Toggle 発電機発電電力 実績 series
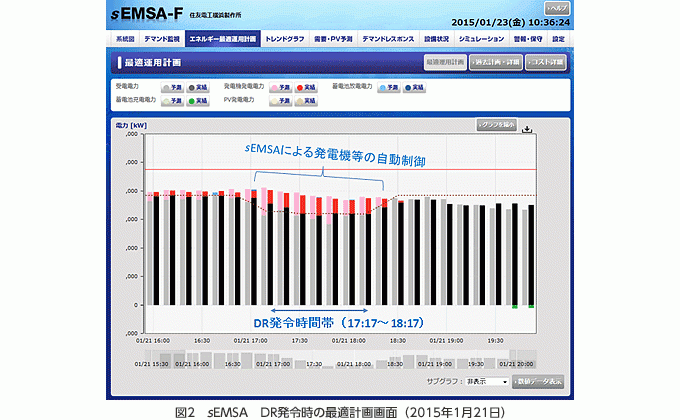This screenshot has height=420, width=680. click(306, 88)
